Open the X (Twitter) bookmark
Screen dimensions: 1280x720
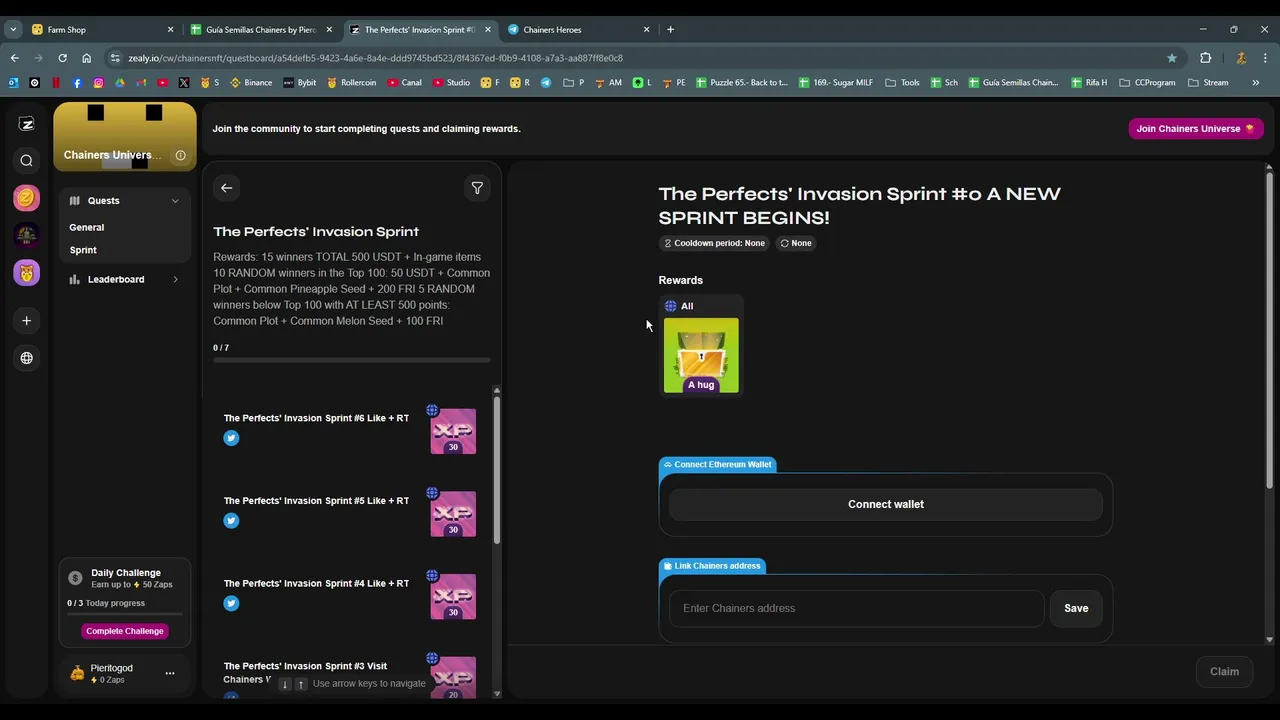tap(184, 83)
